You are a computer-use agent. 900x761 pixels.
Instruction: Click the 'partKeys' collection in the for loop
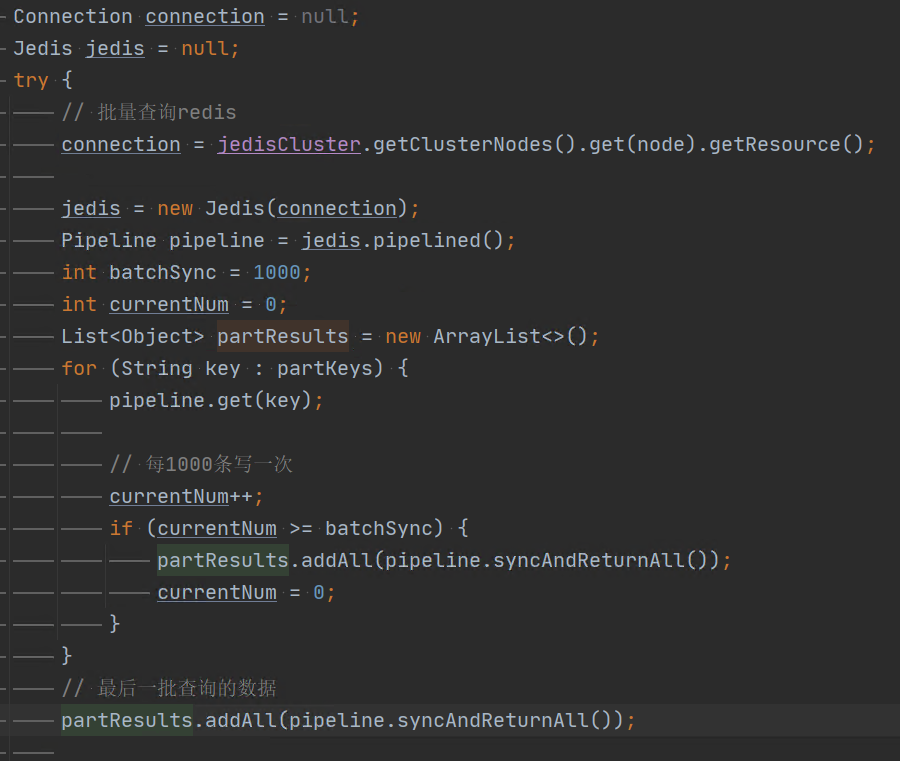(x=324, y=368)
